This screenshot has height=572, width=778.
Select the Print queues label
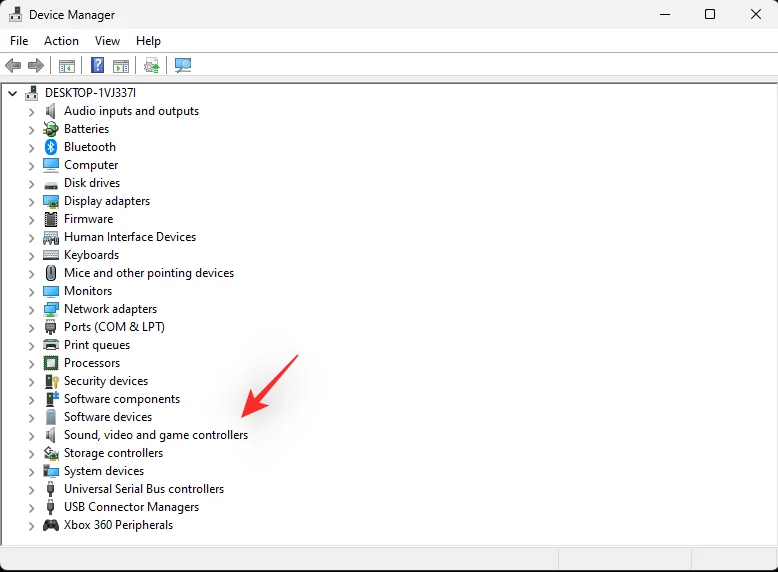click(97, 345)
